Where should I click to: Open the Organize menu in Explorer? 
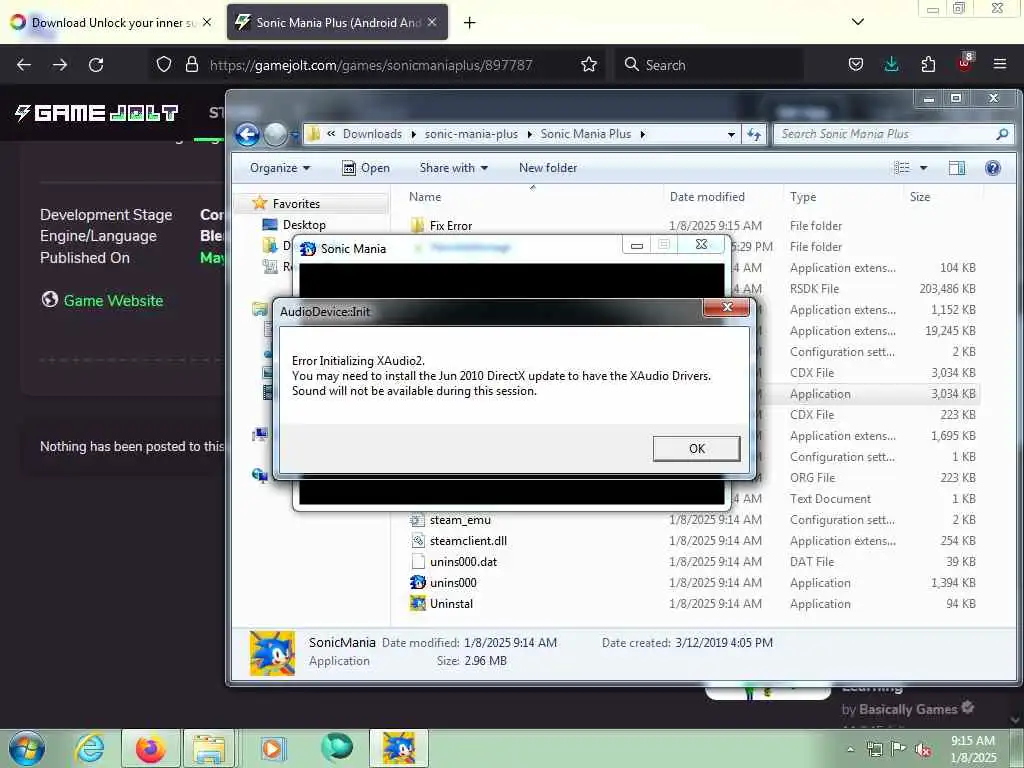tap(280, 168)
